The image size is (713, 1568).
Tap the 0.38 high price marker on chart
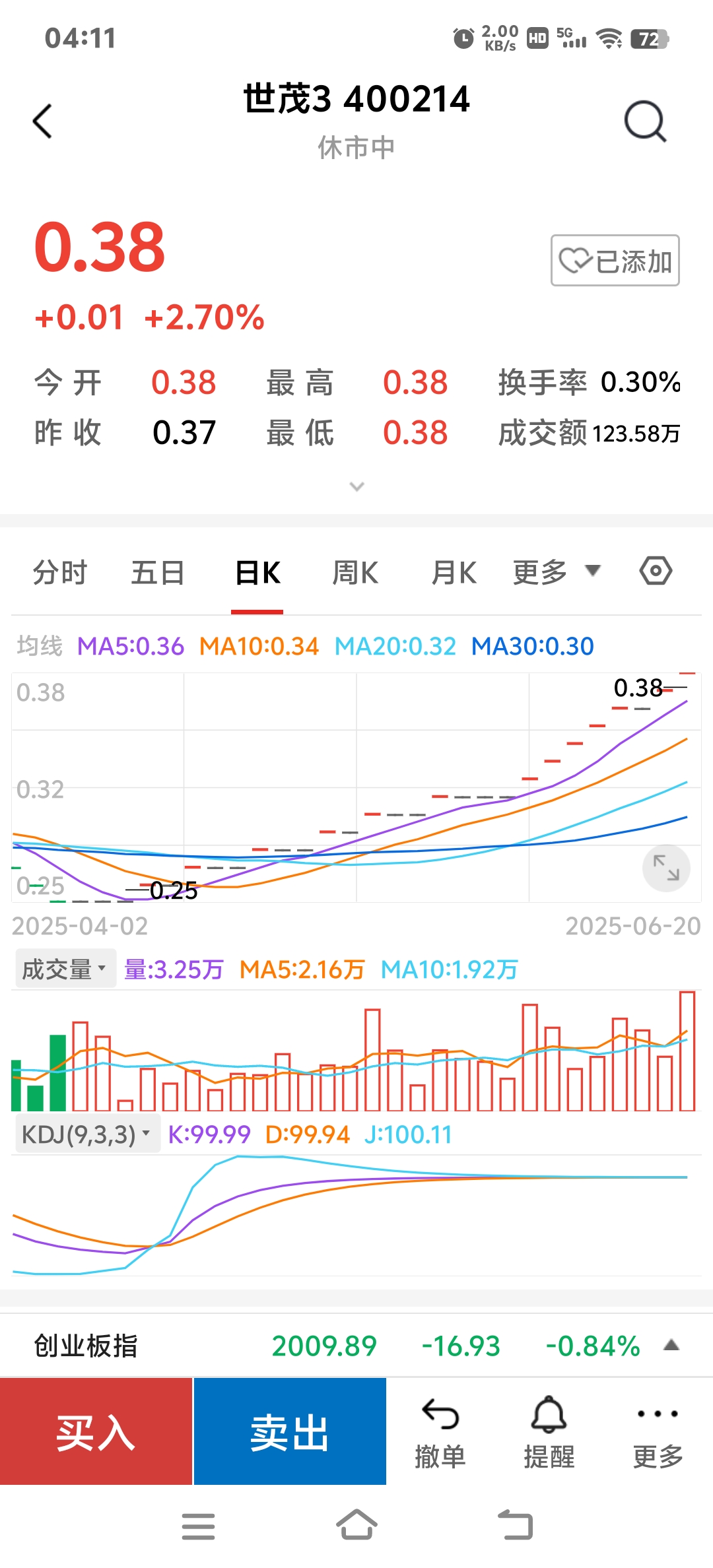tap(638, 688)
